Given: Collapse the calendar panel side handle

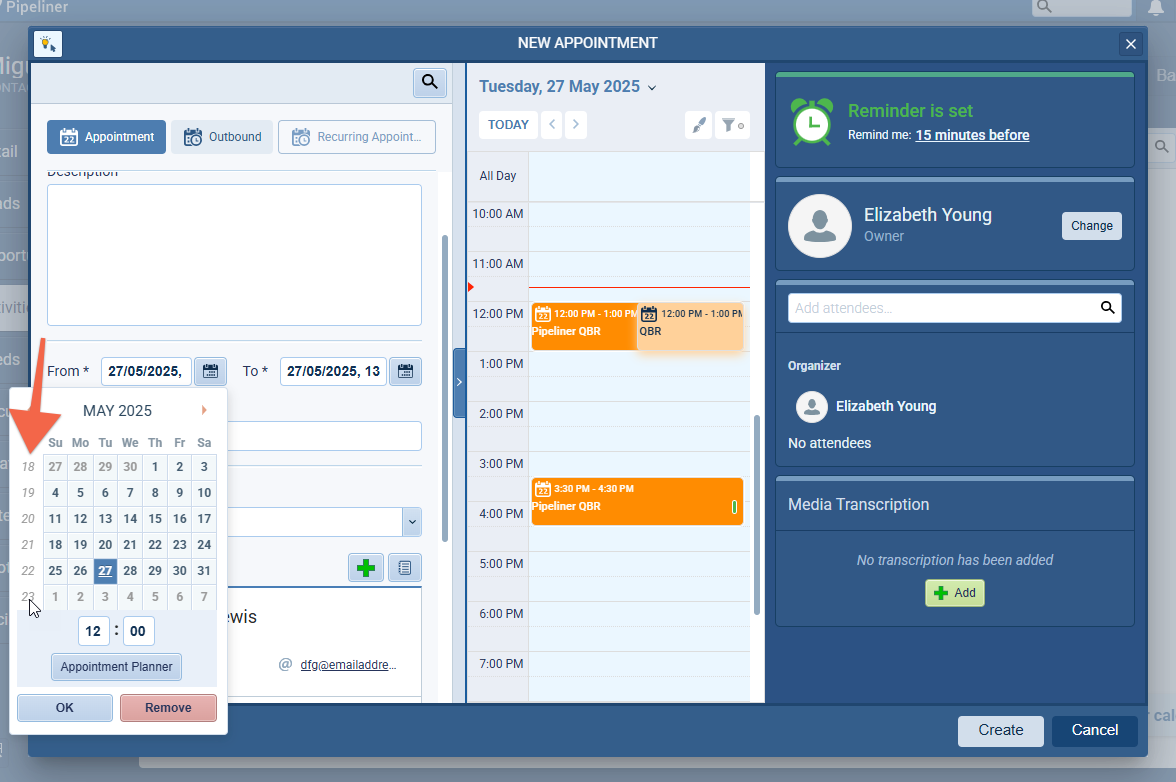Looking at the screenshot, I should click(x=459, y=382).
